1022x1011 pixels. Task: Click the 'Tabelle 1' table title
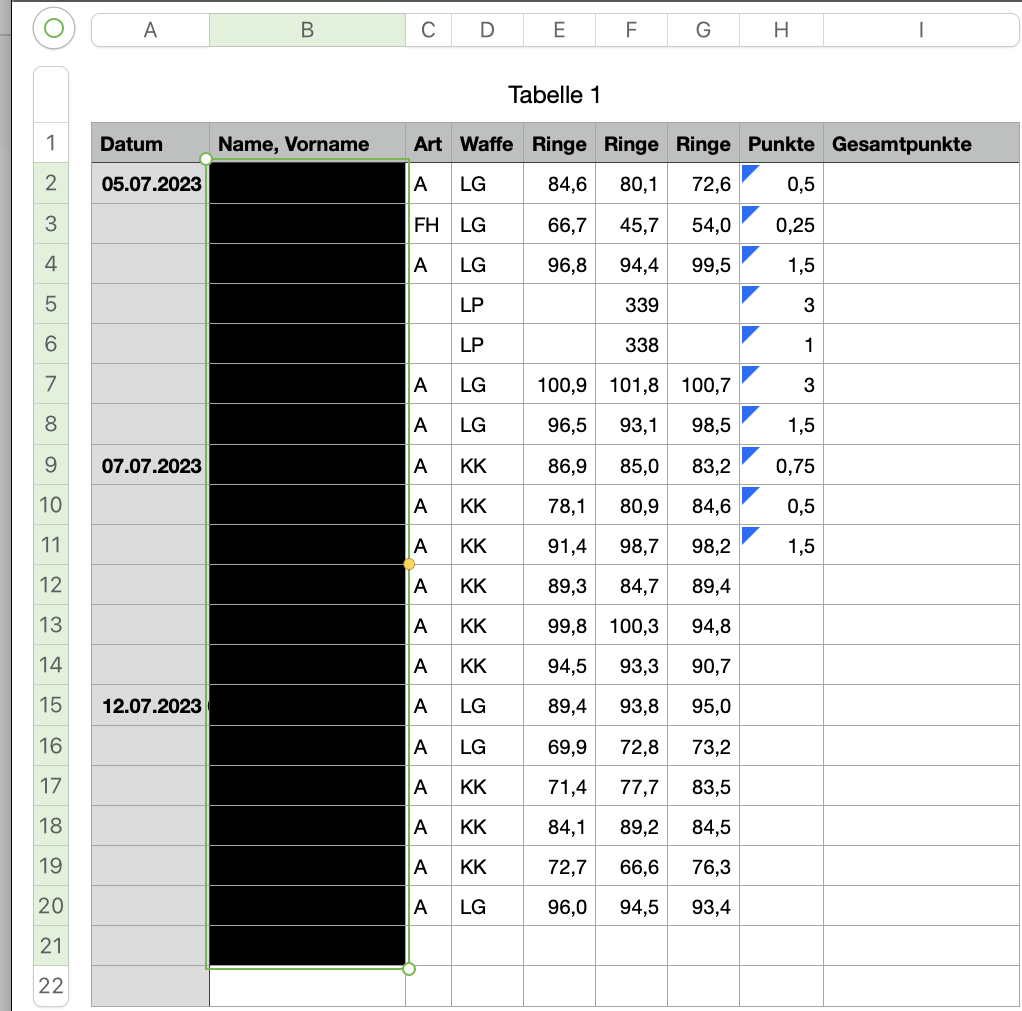pos(554,95)
